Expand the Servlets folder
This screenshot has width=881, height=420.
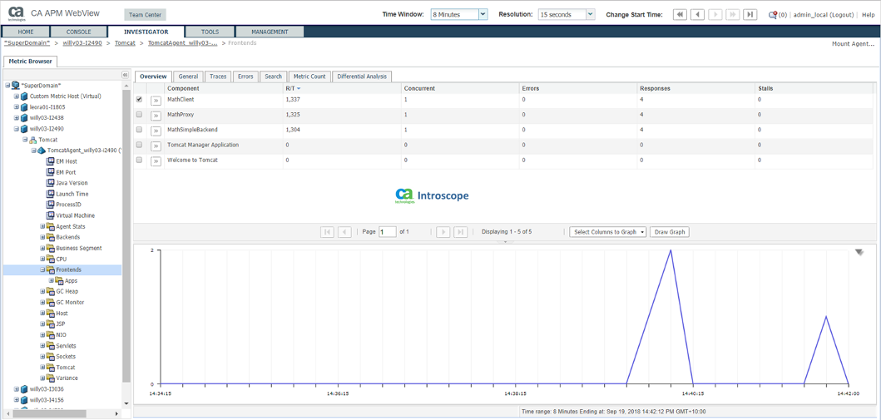coord(42,346)
